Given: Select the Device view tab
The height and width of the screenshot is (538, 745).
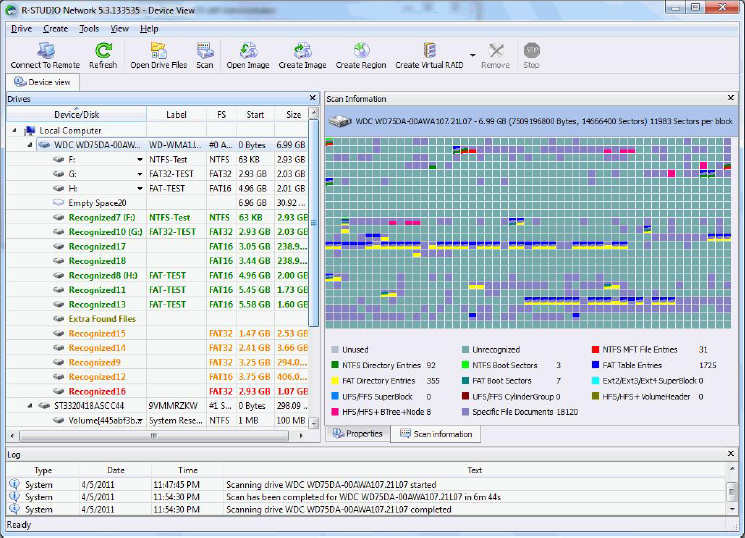Looking at the screenshot, I should [x=42, y=82].
